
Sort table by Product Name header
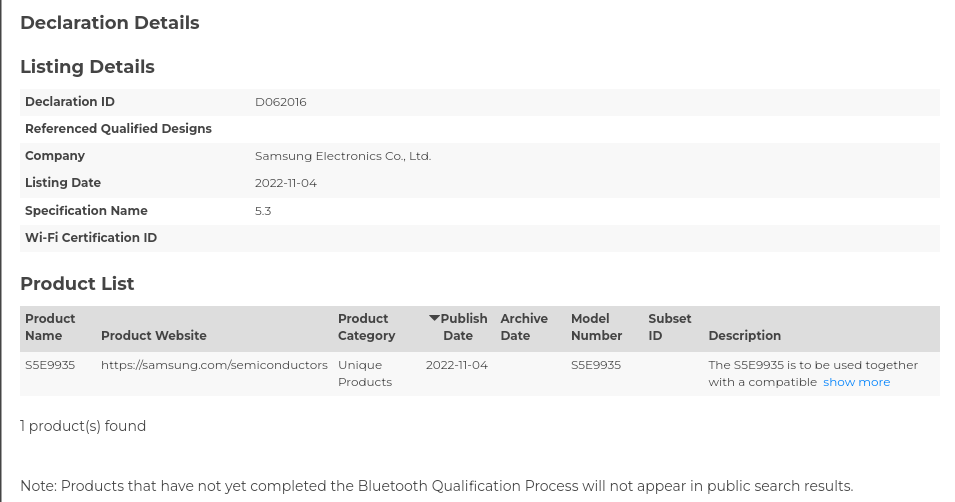[50, 327]
